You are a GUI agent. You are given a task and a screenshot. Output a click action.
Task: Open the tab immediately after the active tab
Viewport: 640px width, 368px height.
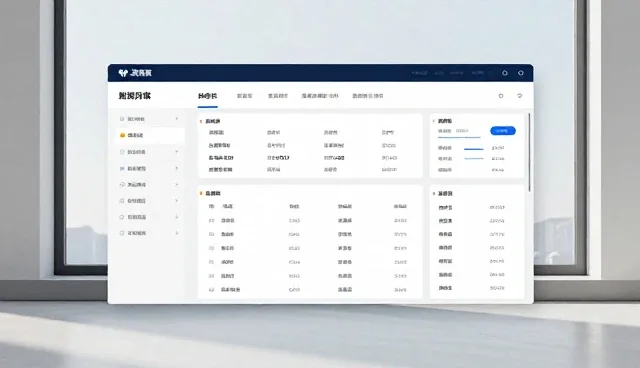244,96
